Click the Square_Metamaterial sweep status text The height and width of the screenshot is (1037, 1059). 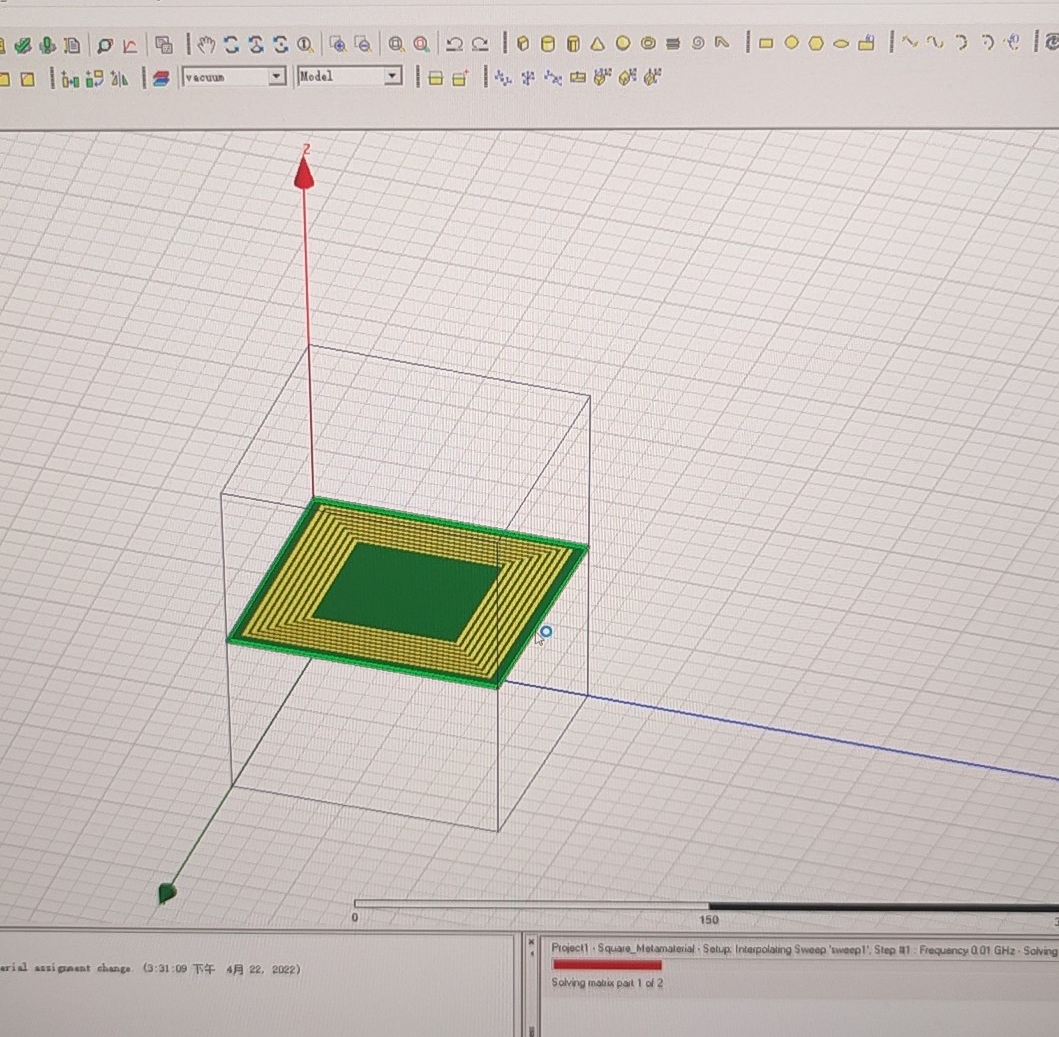tap(804, 949)
